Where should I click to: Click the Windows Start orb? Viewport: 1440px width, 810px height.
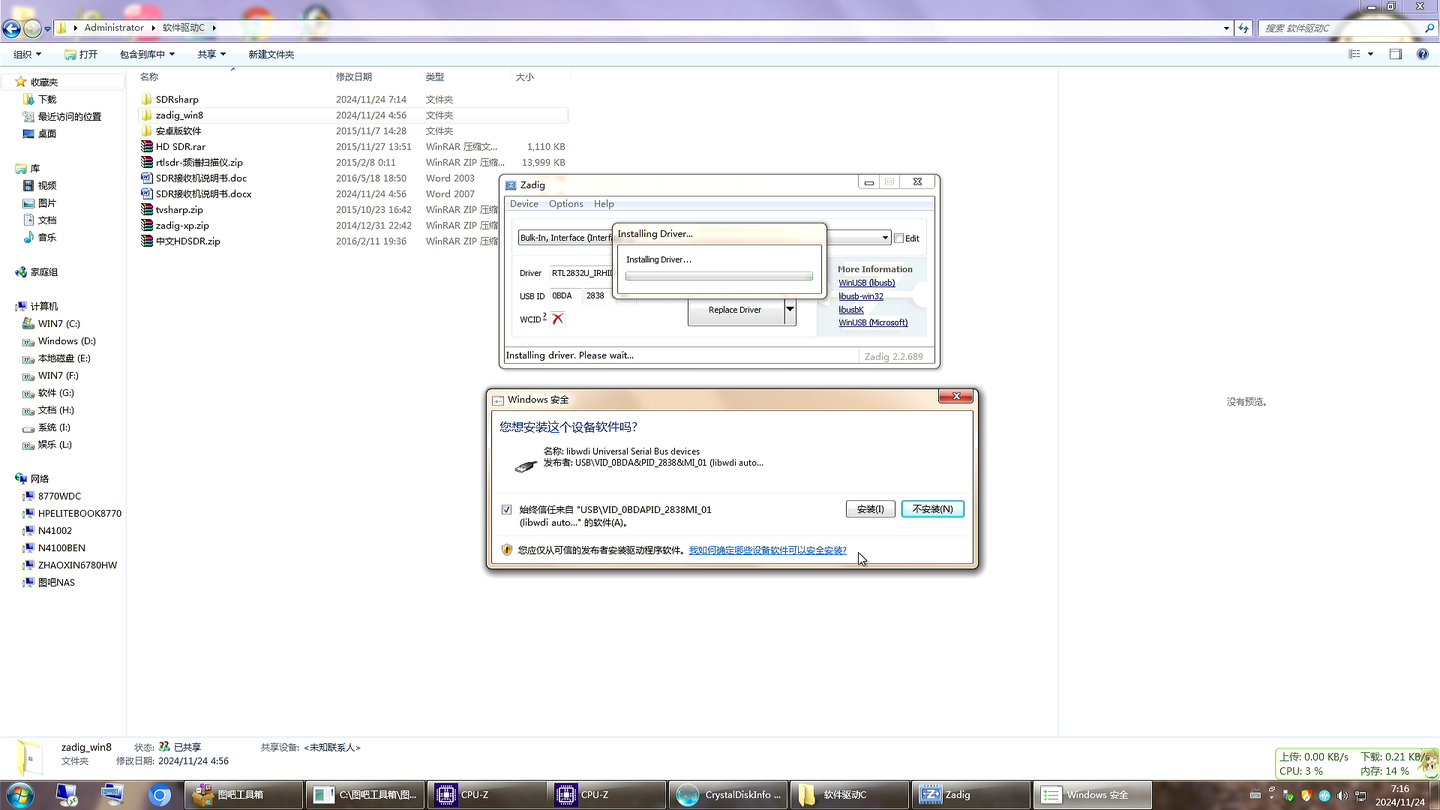pos(20,795)
